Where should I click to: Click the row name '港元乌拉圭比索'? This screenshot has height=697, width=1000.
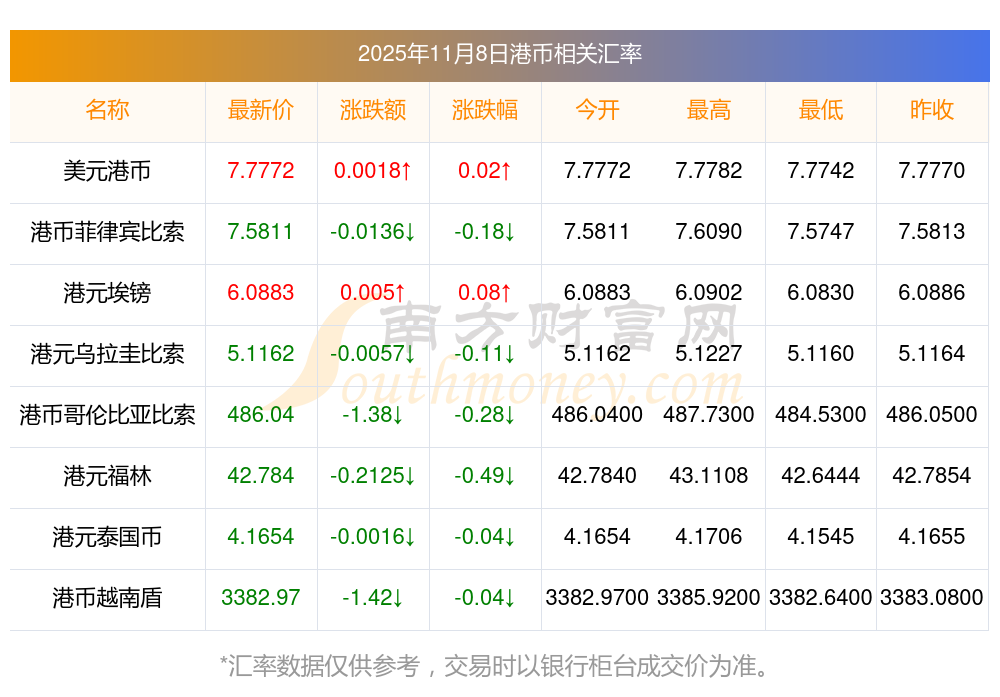point(107,353)
